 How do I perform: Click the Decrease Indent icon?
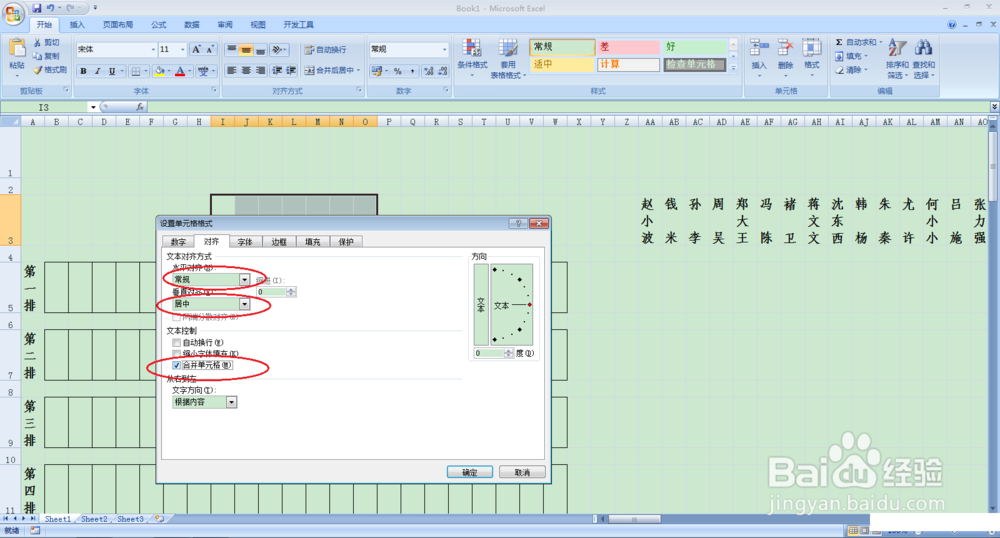(x=277, y=70)
